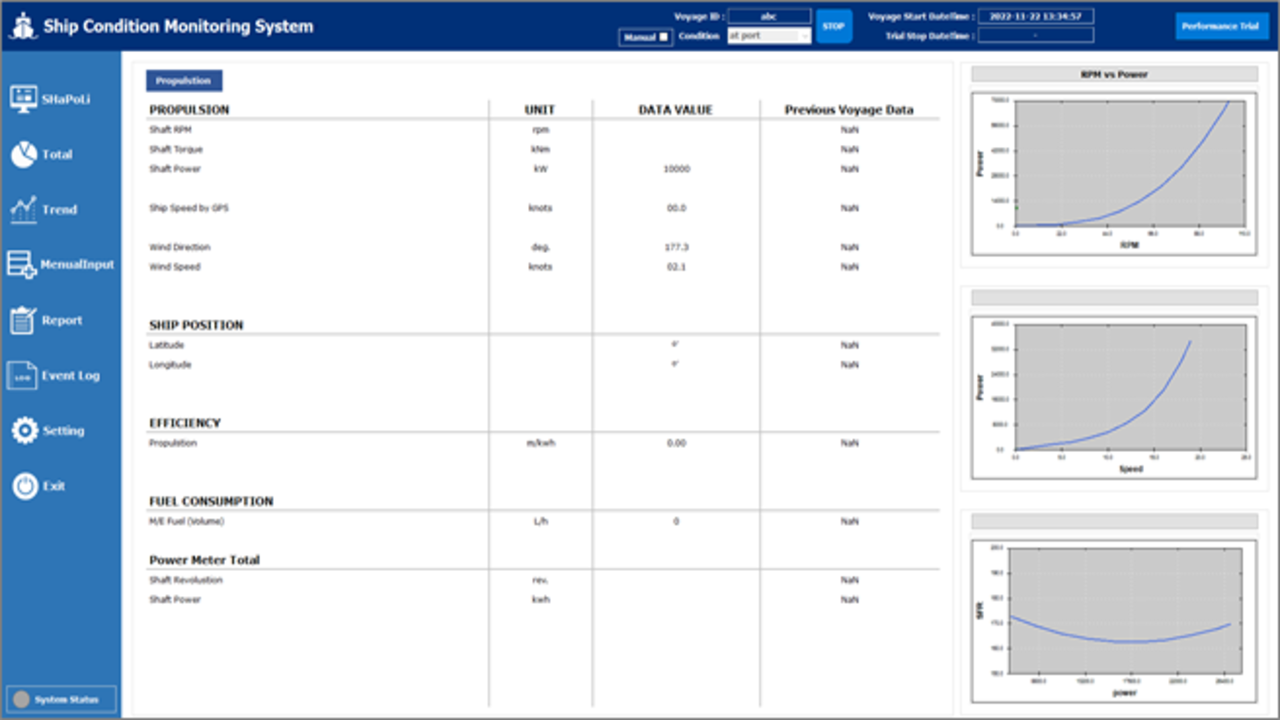Click the System Status indicator light
This screenshot has height=720, width=1280.
tap(21, 699)
